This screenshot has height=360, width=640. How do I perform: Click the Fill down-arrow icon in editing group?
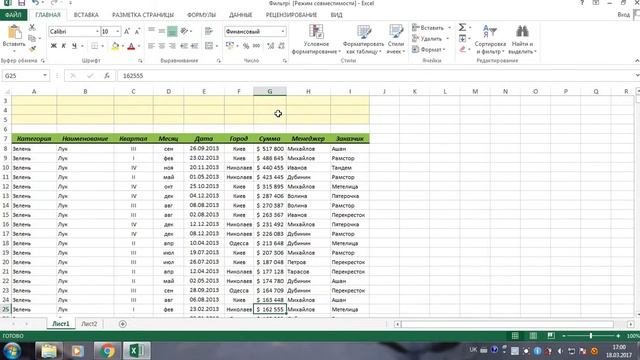pyautogui.click(x=462, y=38)
